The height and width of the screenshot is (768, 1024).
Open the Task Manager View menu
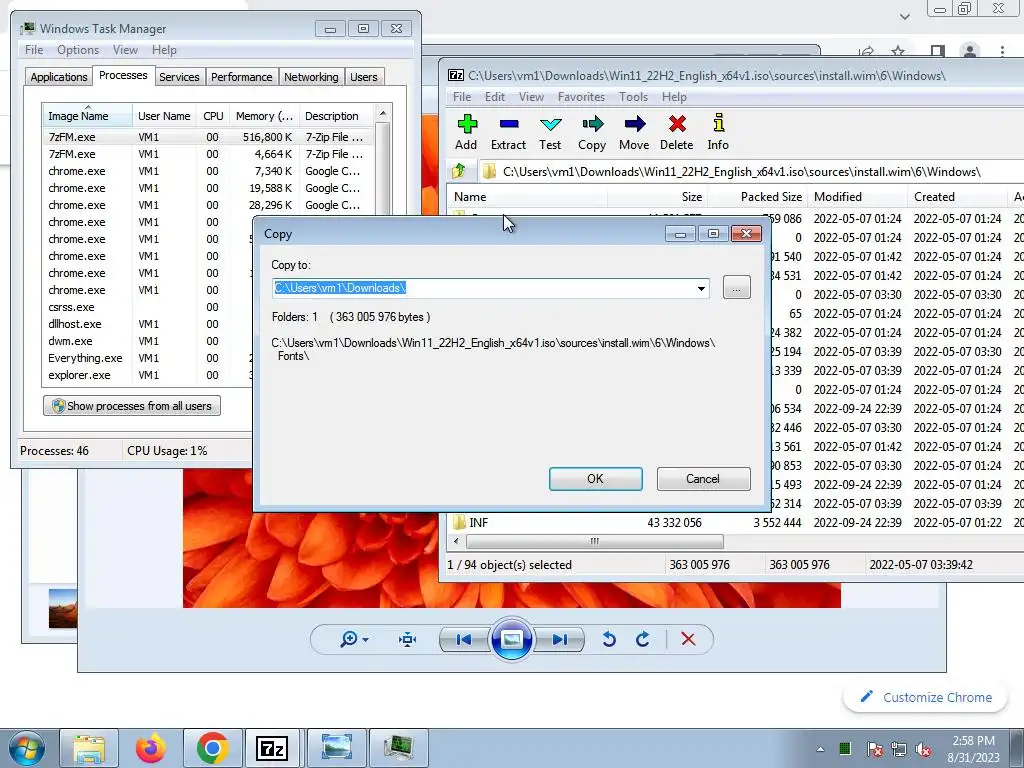[x=125, y=50]
